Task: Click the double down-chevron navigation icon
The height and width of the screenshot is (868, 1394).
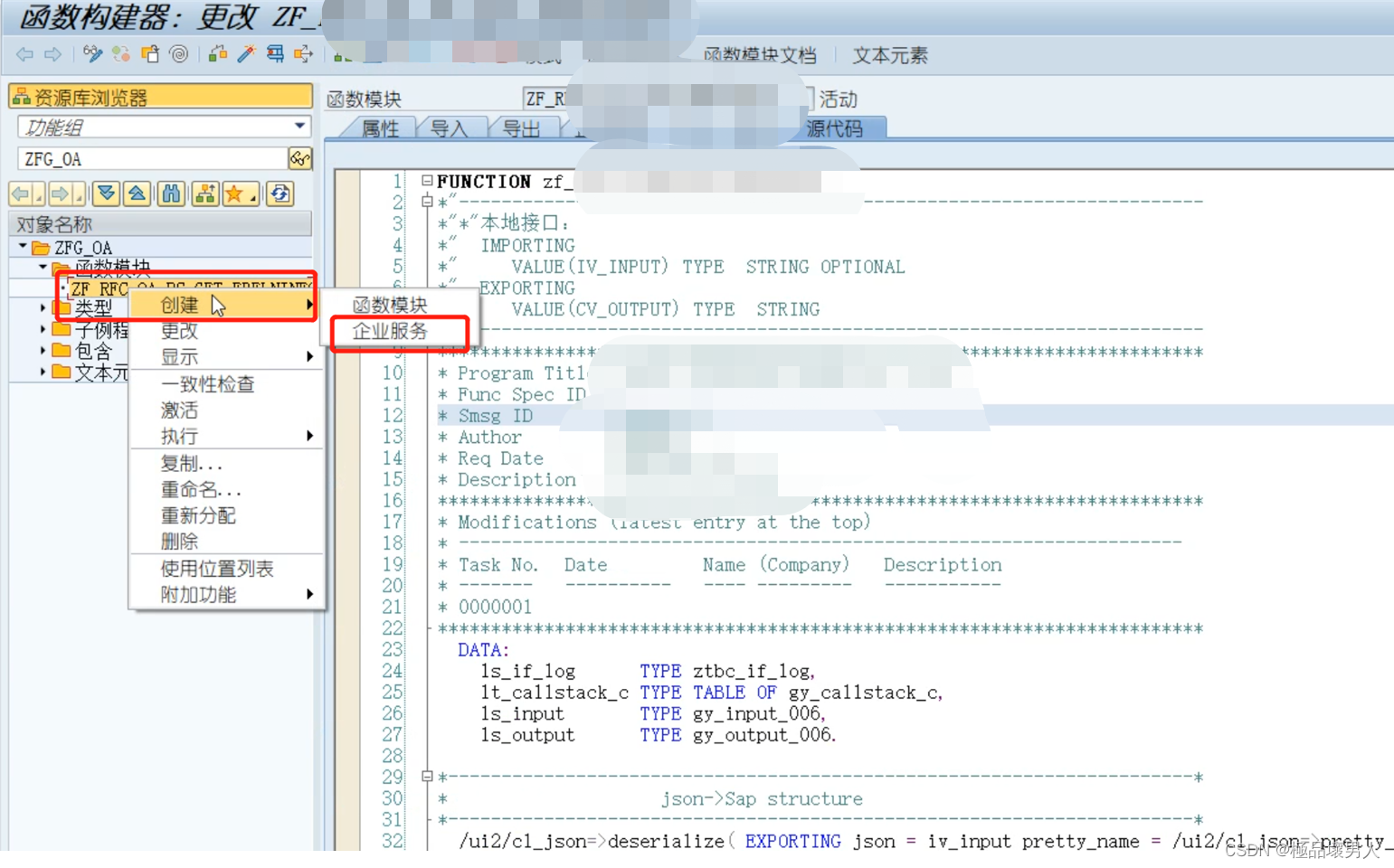Action: 107,193
